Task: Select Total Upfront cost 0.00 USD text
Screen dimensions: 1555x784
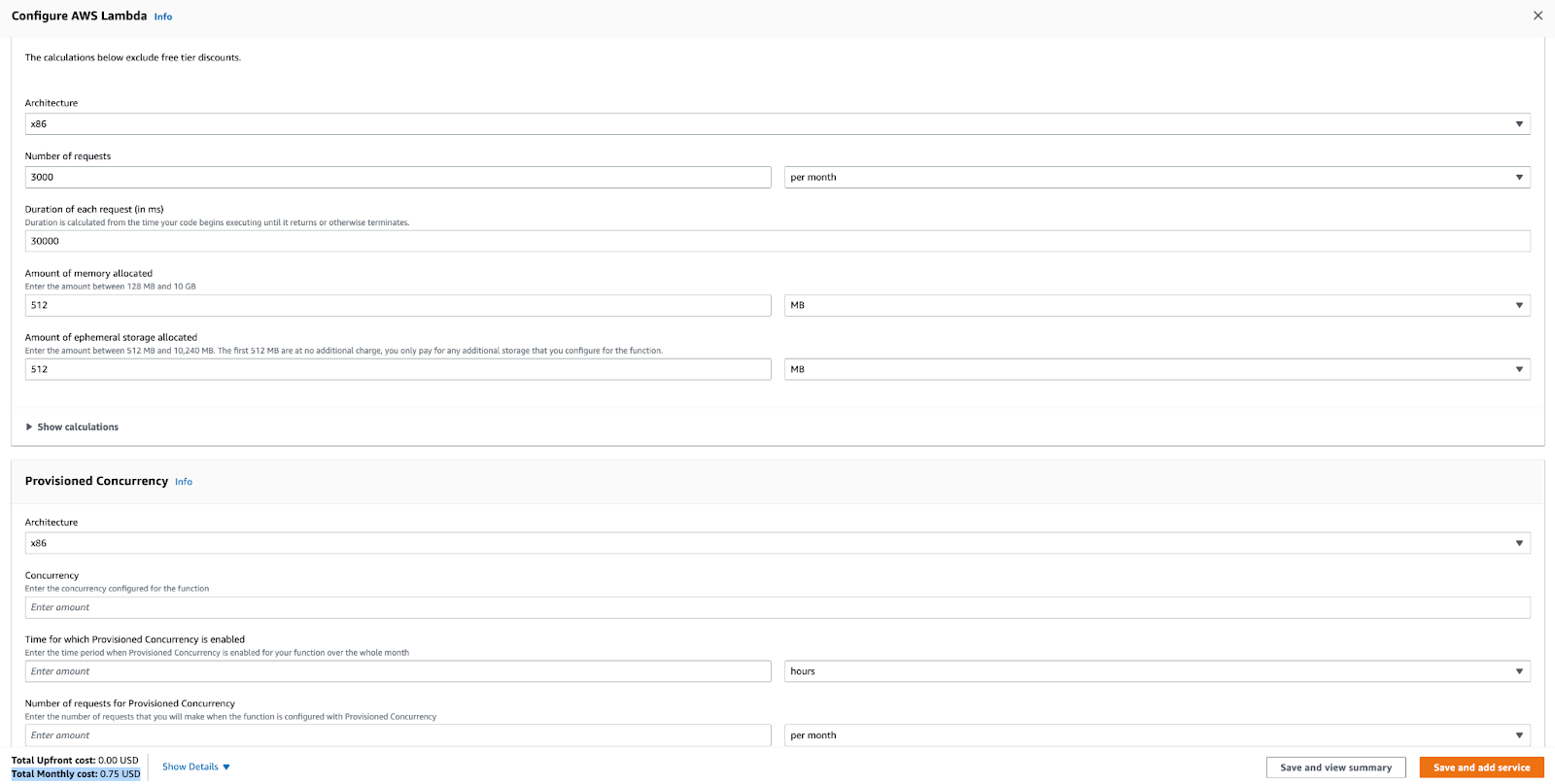Action: click(75, 761)
